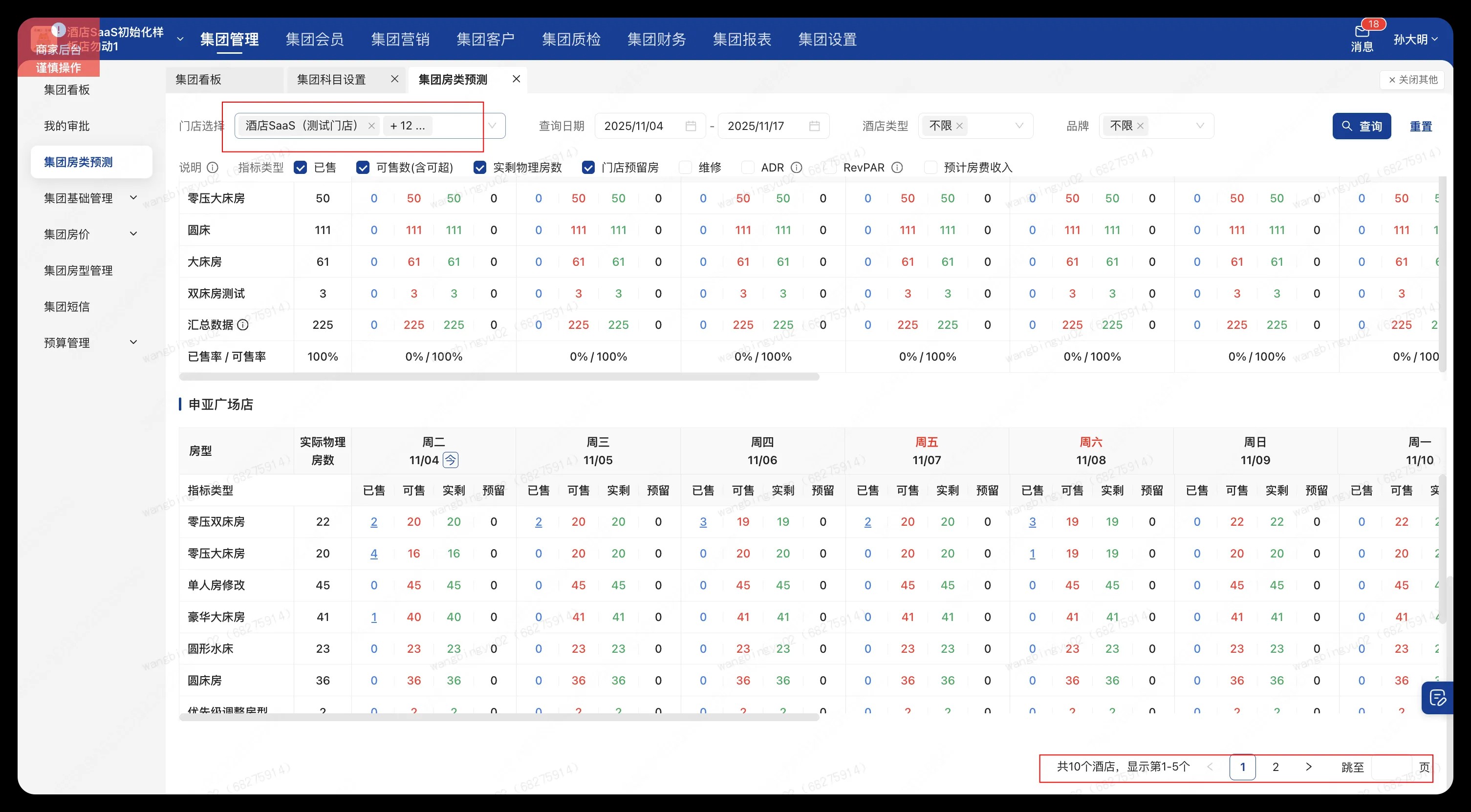Open the 酒店类型 dropdown
The image size is (1471, 812).
pos(1020,126)
